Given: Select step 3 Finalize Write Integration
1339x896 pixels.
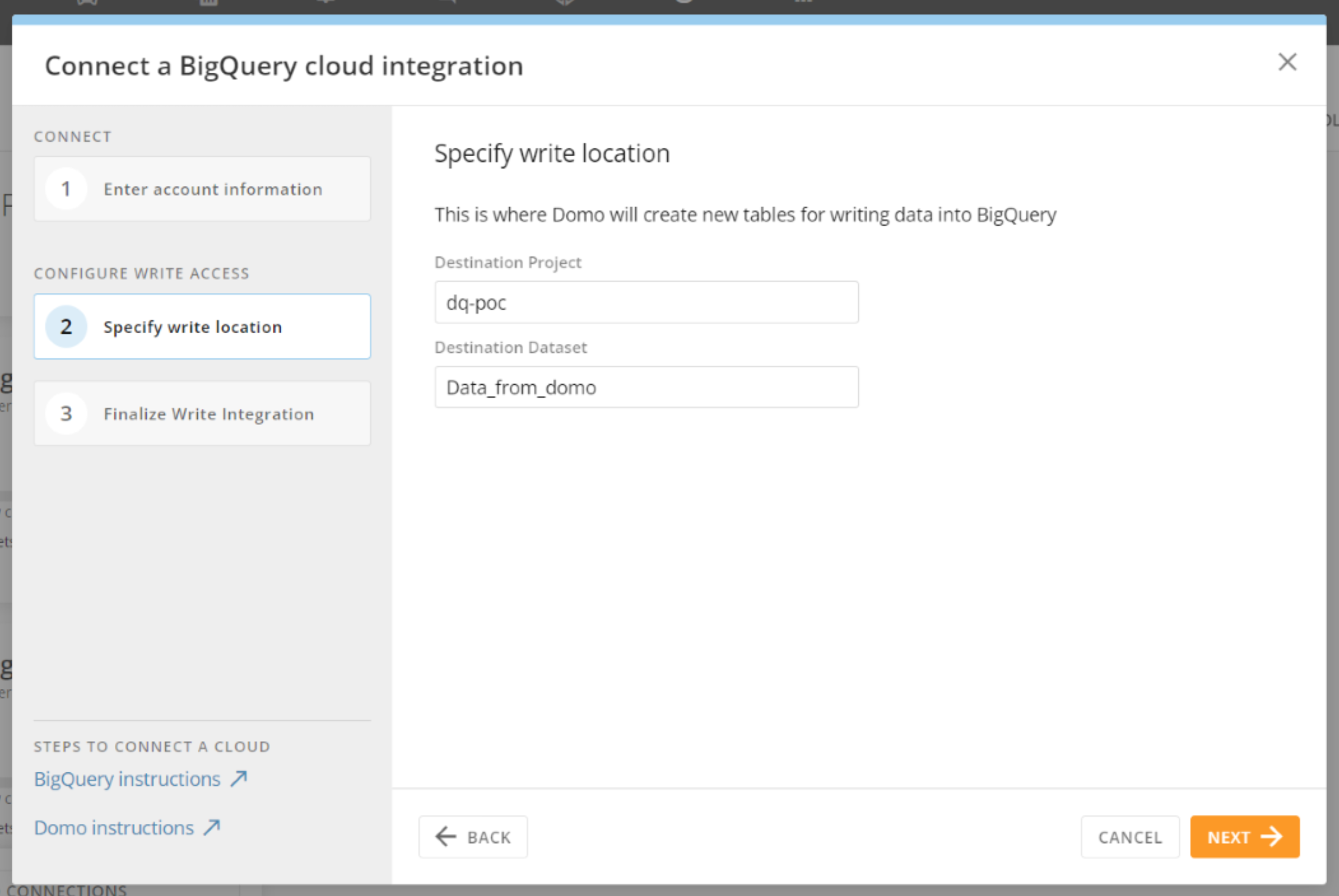Looking at the screenshot, I should (202, 414).
